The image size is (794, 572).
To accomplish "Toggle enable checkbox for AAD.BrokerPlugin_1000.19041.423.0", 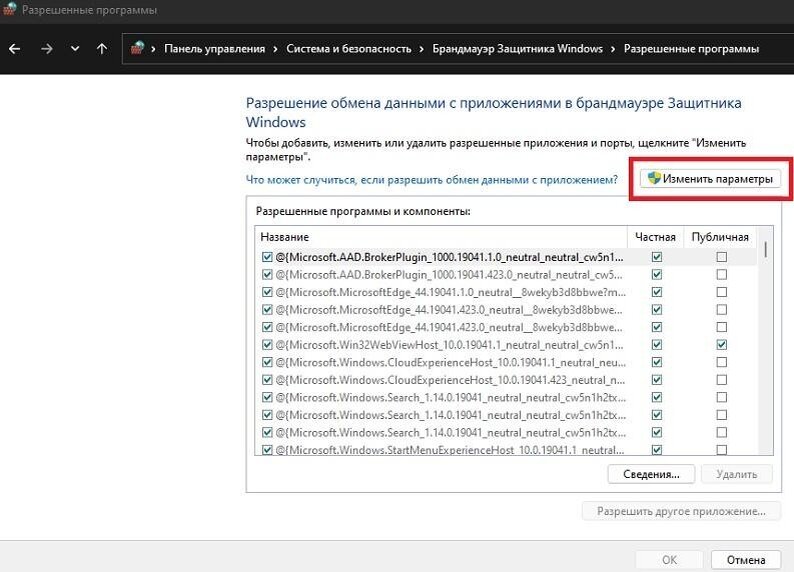I will pyautogui.click(x=267, y=275).
